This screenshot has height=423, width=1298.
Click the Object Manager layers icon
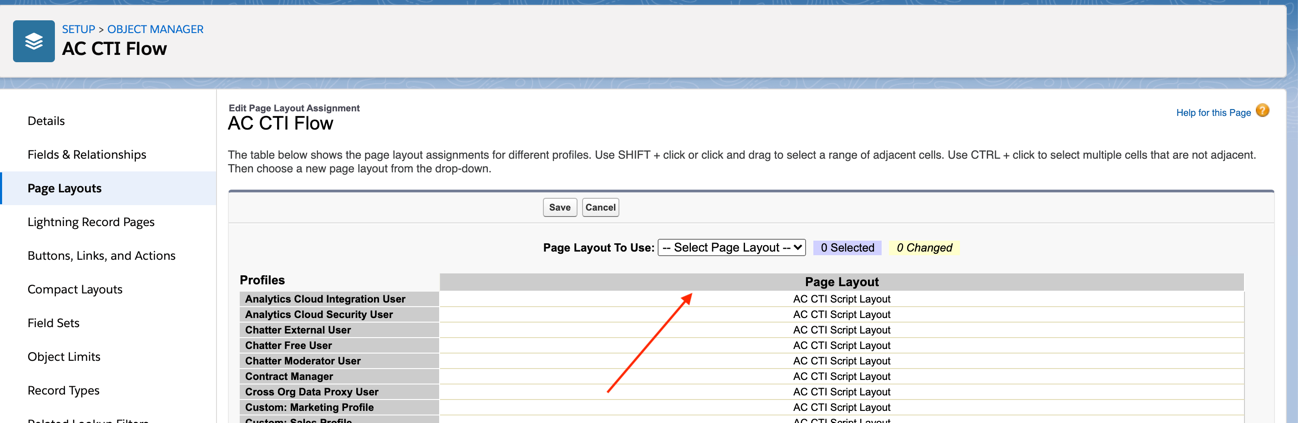(x=34, y=42)
